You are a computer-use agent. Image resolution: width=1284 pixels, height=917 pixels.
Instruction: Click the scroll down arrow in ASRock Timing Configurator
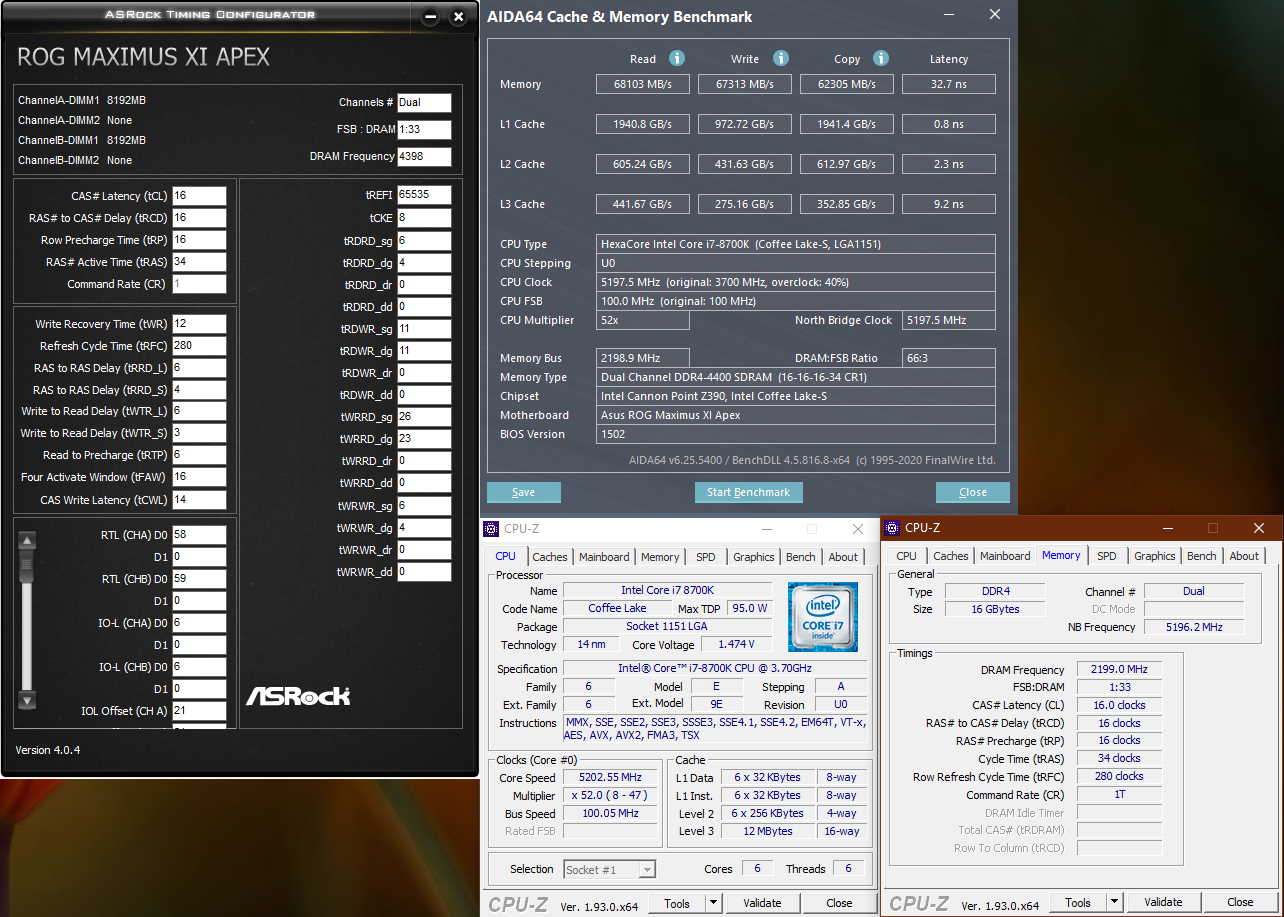[x=28, y=700]
